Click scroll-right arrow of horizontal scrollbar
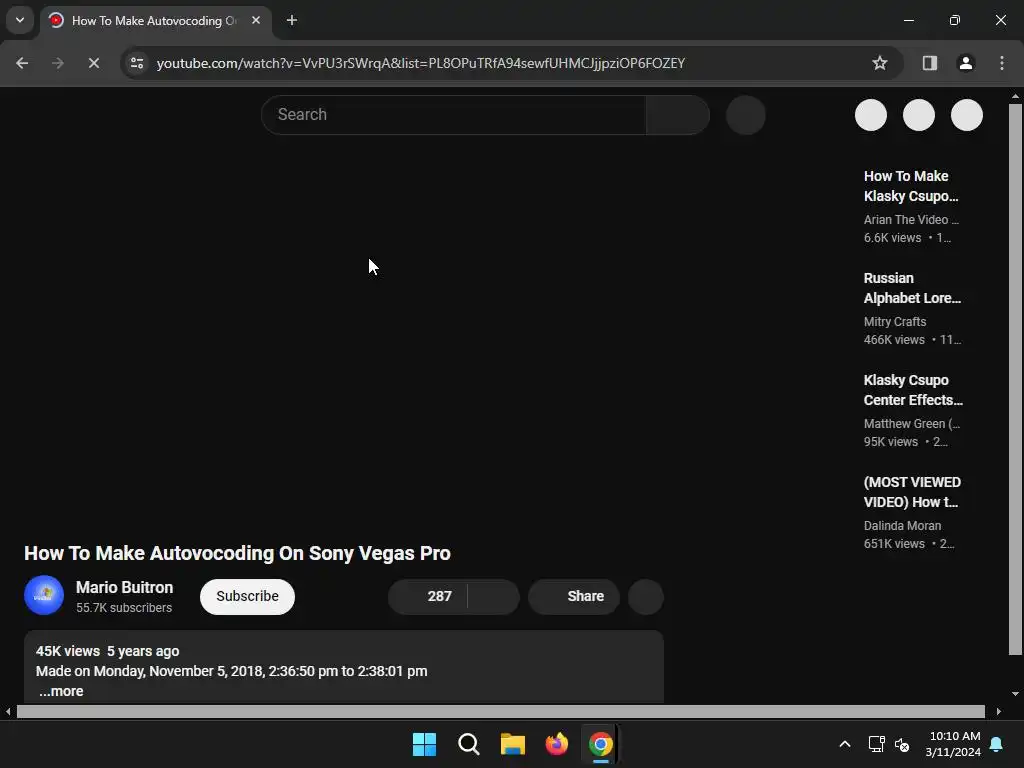Viewport: 1024px width, 768px height. click(x=999, y=711)
